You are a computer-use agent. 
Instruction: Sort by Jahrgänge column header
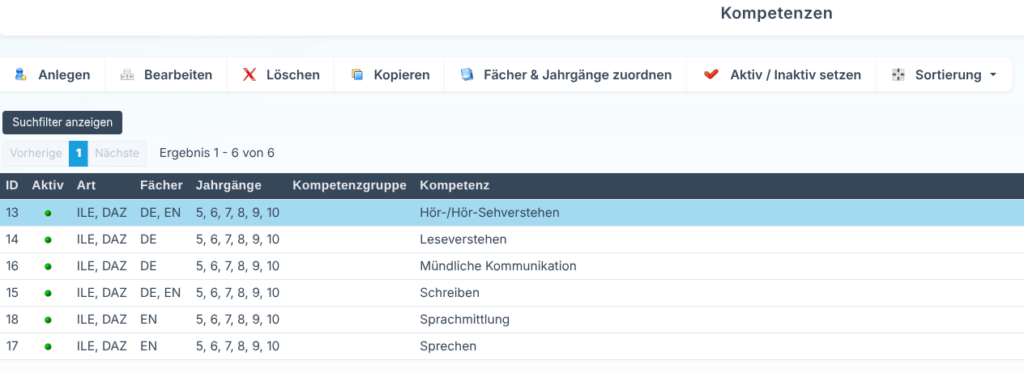(x=229, y=186)
